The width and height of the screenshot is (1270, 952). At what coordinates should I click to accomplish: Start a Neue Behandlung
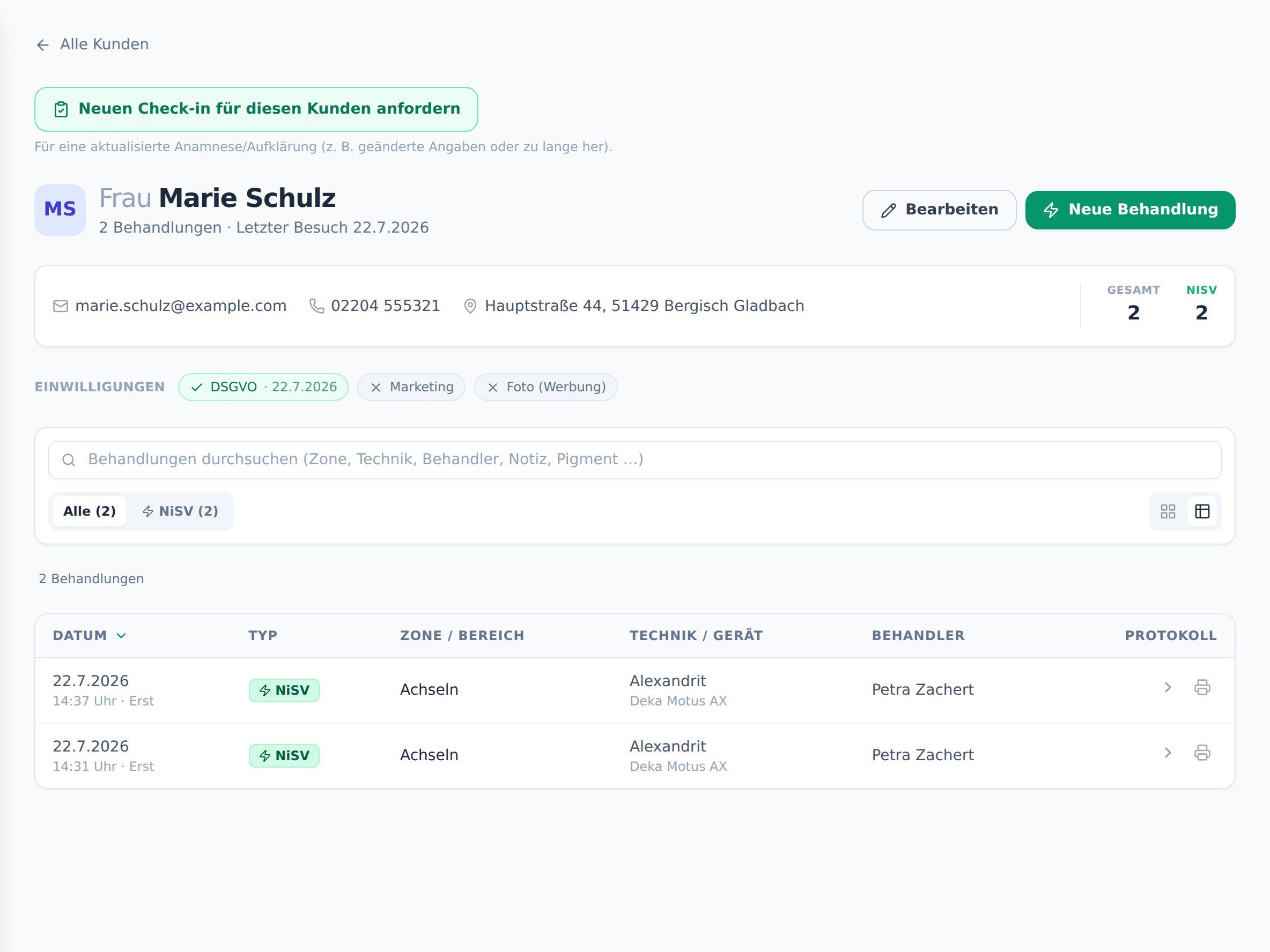tap(1130, 210)
